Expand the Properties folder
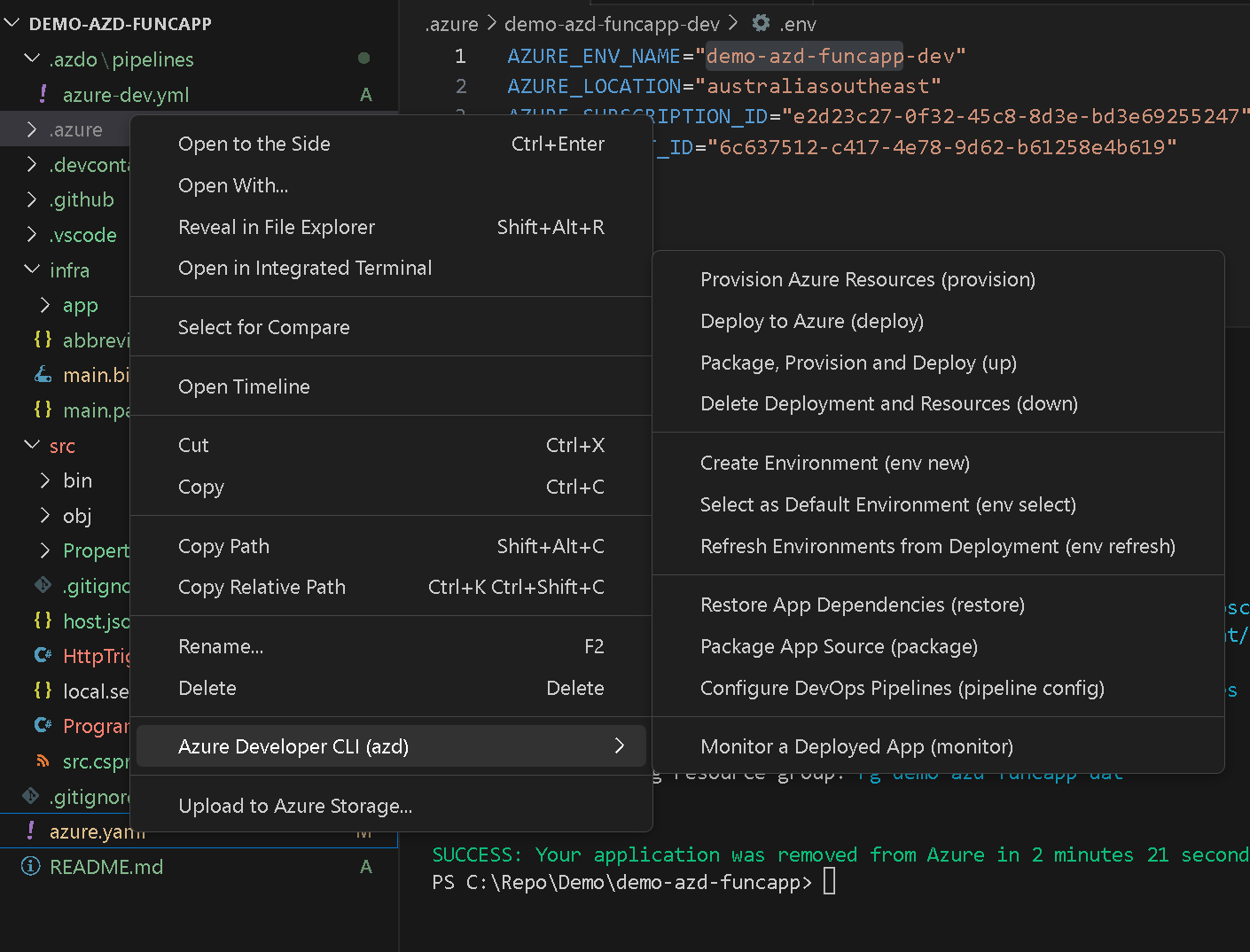Image resolution: width=1250 pixels, height=952 pixels. click(x=45, y=550)
